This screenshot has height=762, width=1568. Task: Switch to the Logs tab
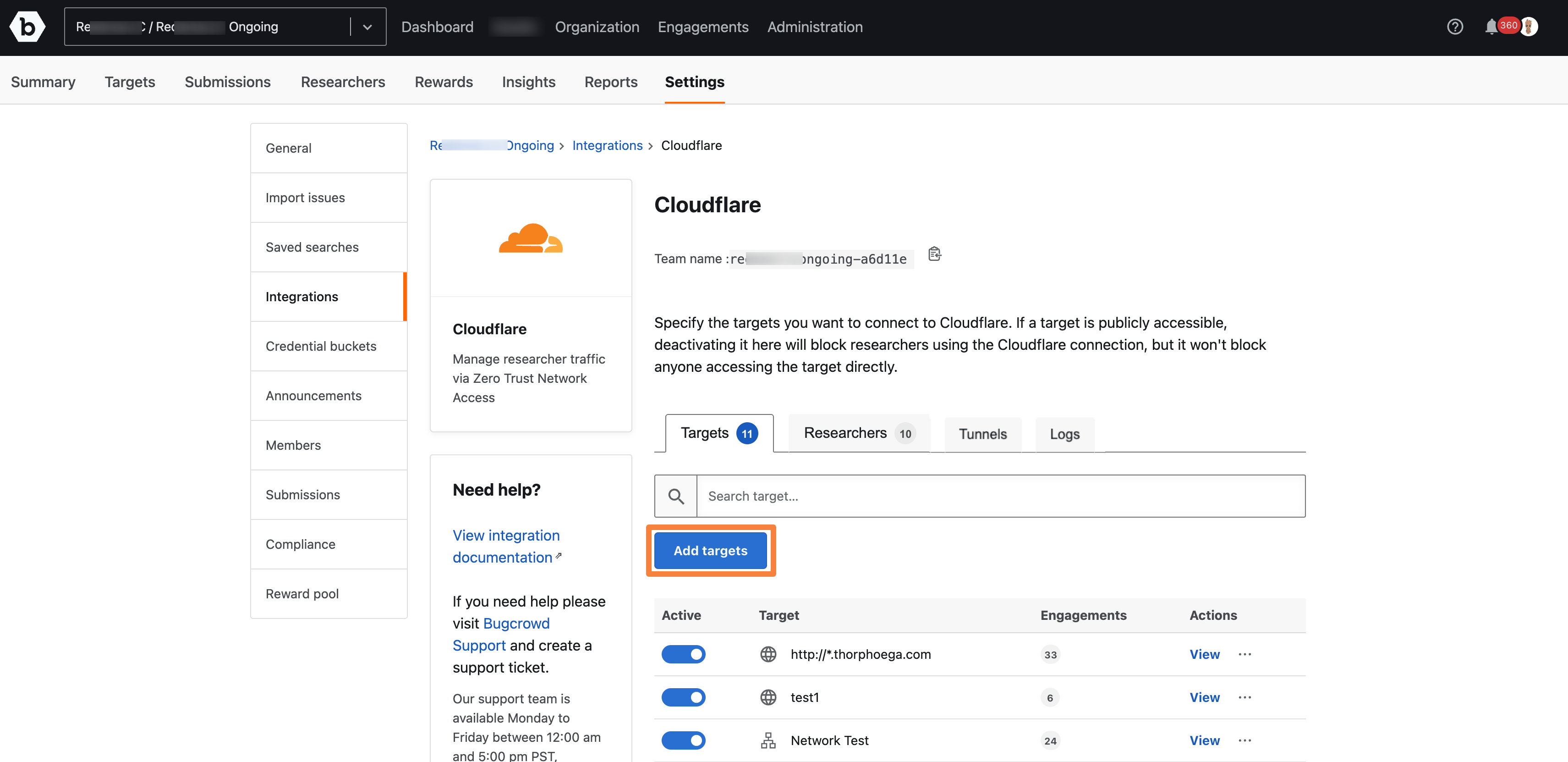[x=1064, y=434]
